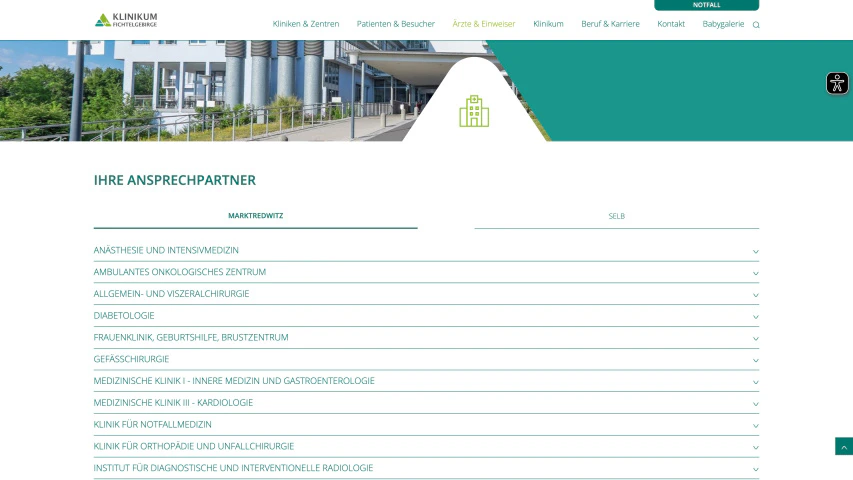This screenshot has width=853, height=480.
Task: Expand chevron for Gefässchirurgie row
Action: pos(756,360)
